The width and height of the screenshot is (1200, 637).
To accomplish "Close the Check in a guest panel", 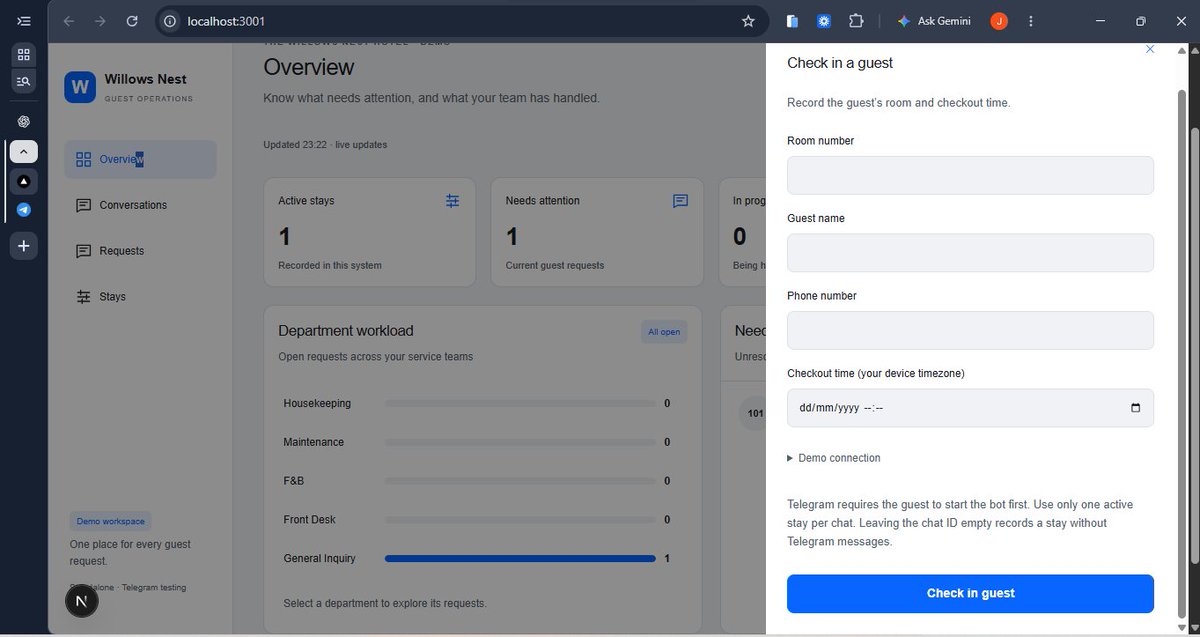I will (x=1150, y=49).
